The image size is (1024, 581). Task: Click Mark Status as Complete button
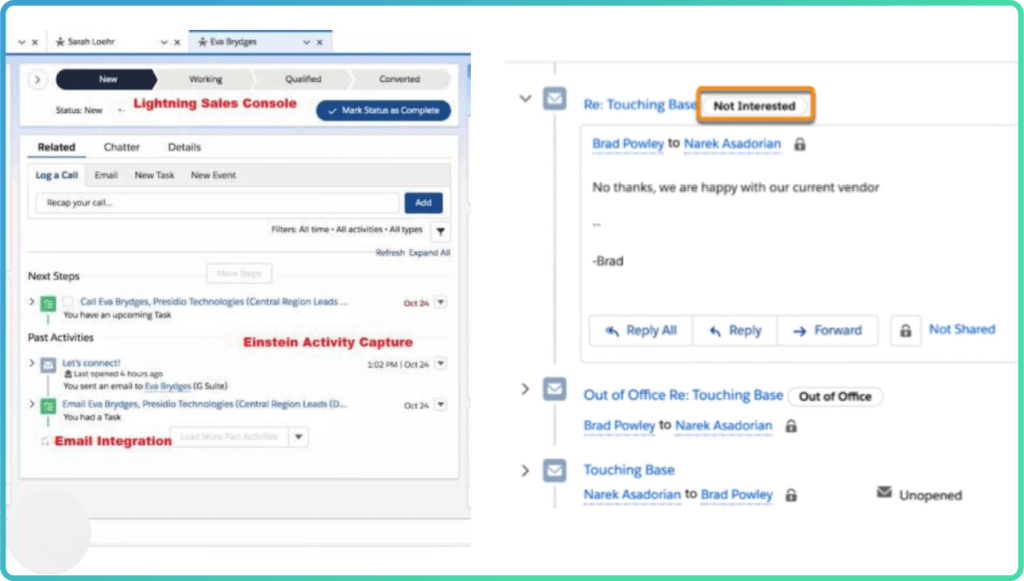383,110
